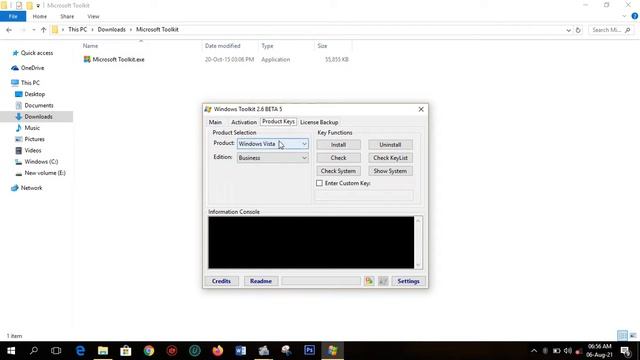
Task: Switch to the License Backup tab
Action: pyautogui.click(x=319, y=122)
